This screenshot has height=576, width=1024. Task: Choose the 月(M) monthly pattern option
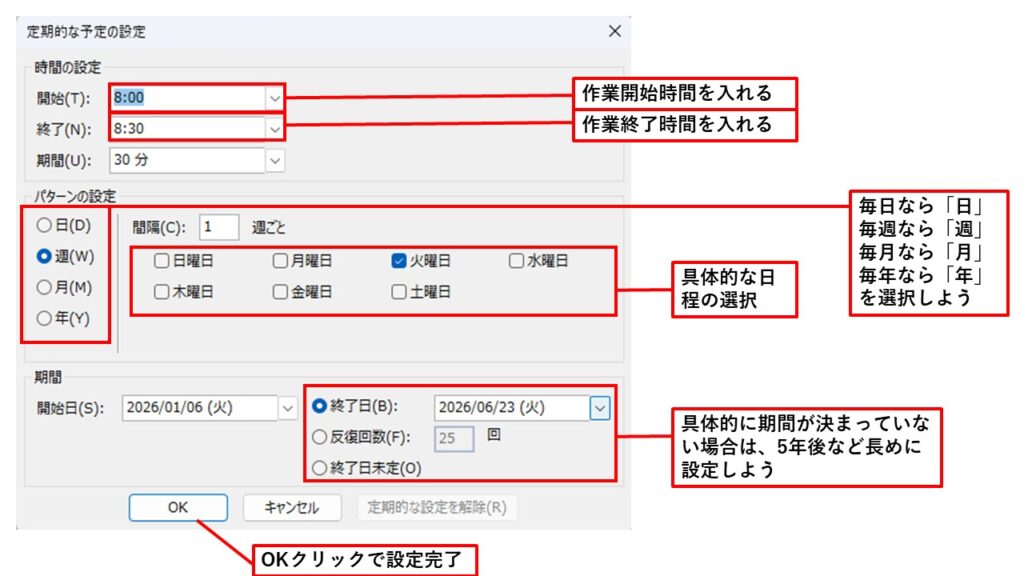[43, 287]
